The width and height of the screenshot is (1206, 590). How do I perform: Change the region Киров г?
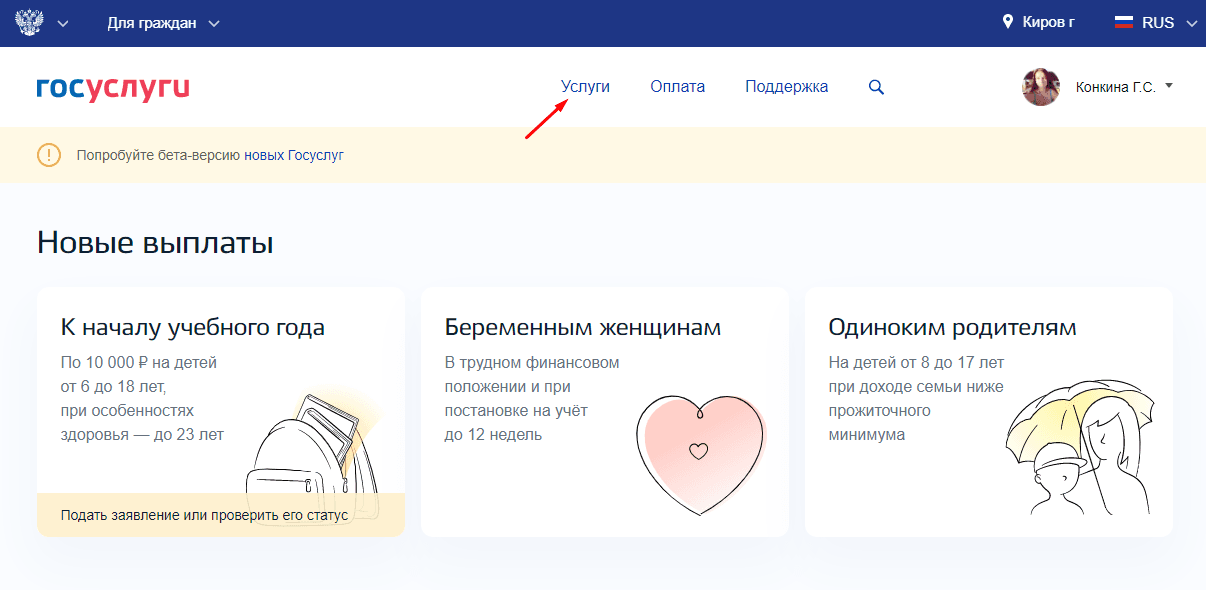tap(1048, 22)
